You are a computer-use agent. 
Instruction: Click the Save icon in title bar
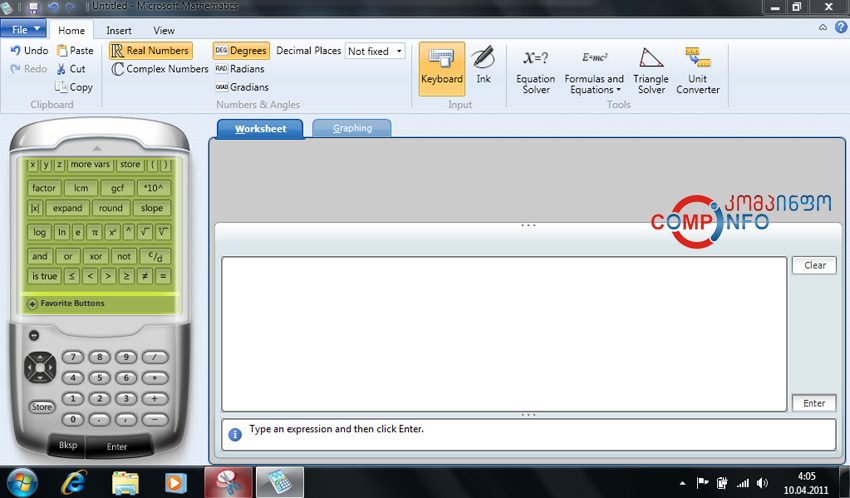(x=34, y=7)
